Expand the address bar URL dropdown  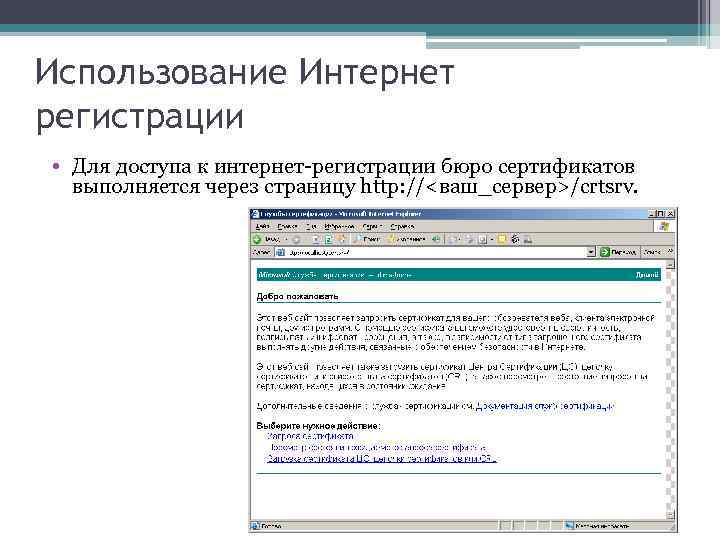pos(591,252)
